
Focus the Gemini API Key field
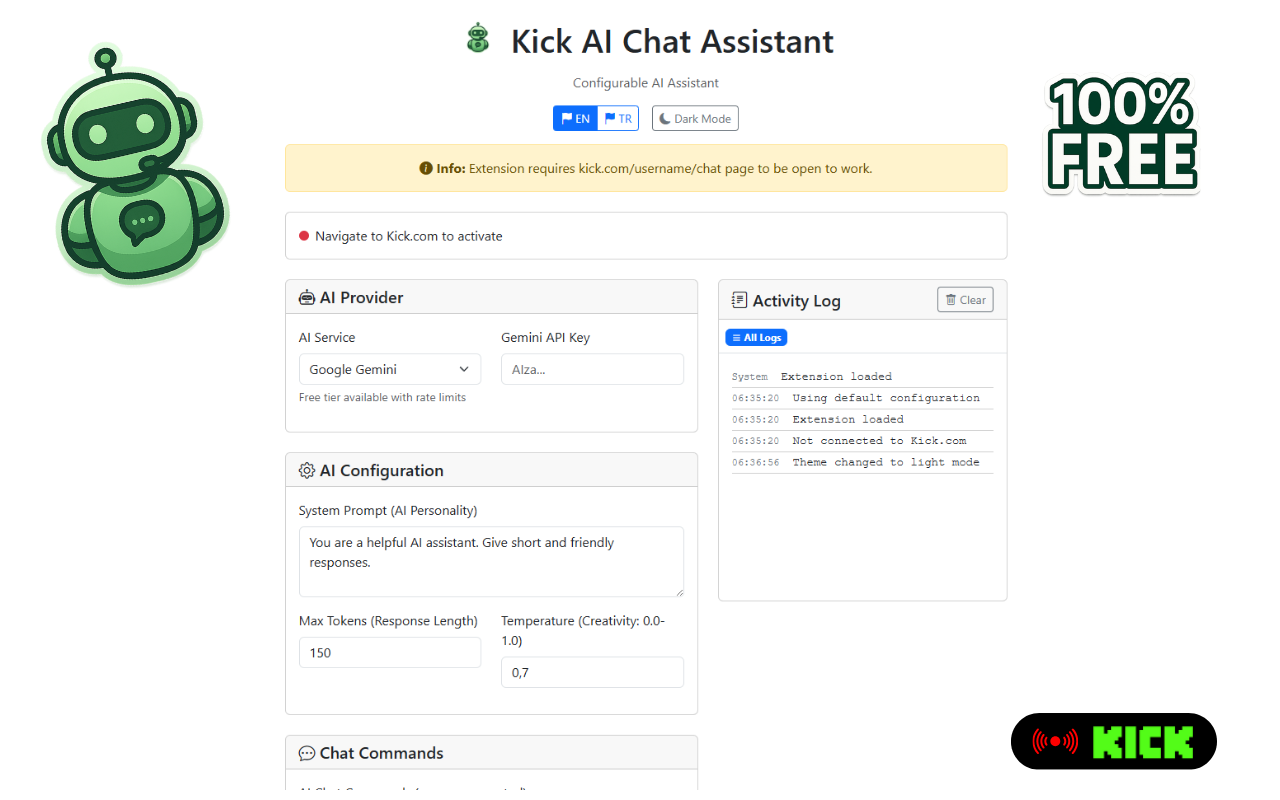click(592, 369)
